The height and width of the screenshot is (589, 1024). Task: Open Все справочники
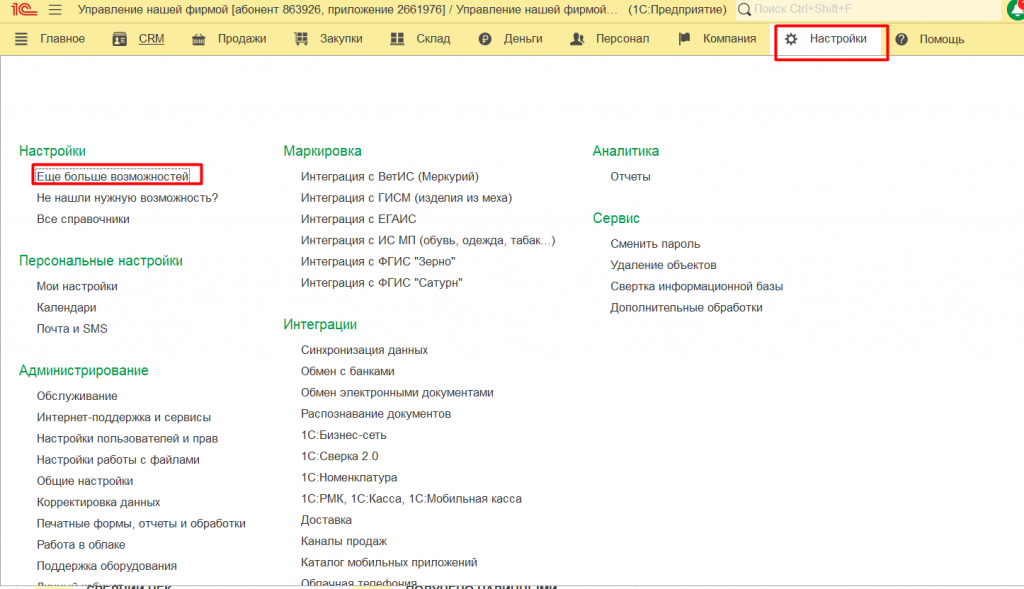(83, 219)
